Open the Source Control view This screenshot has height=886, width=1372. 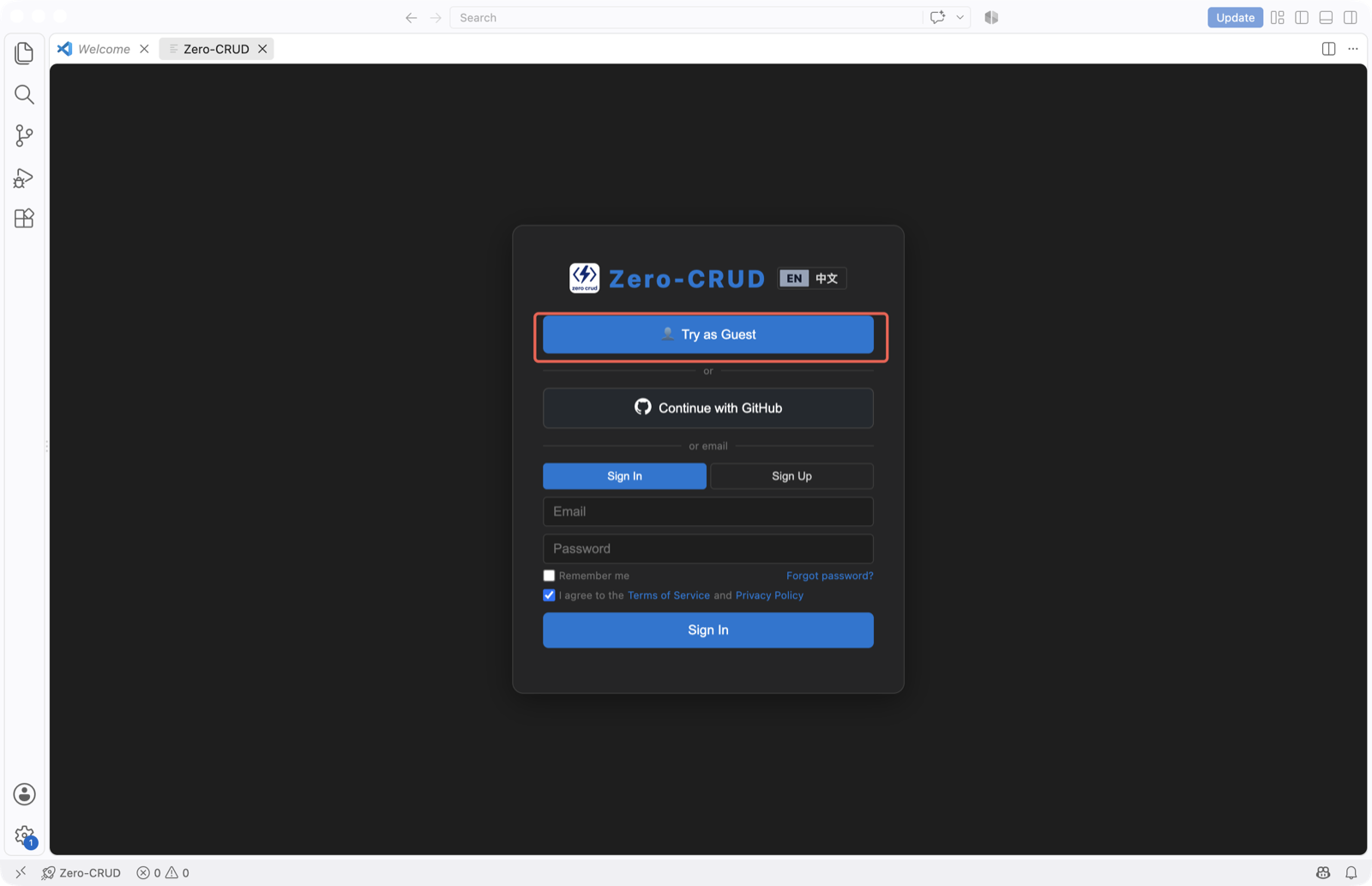(24, 136)
